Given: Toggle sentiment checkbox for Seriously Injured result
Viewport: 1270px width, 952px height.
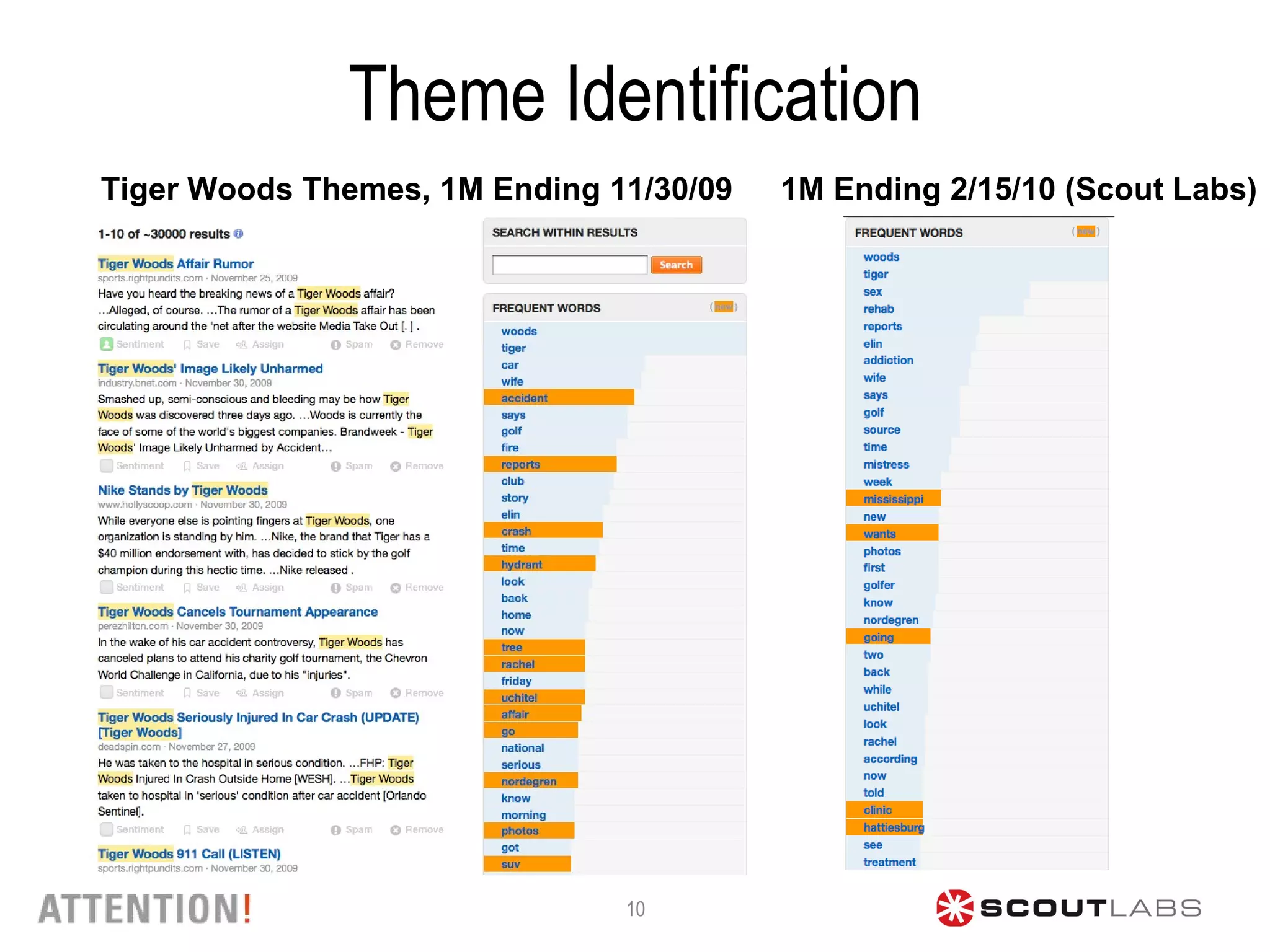Looking at the screenshot, I should [x=107, y=829].
